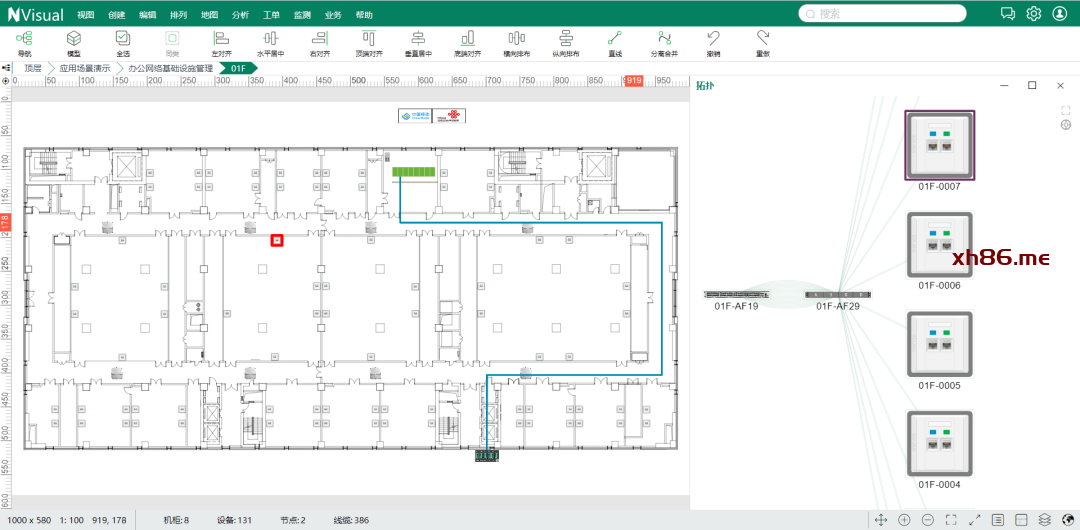
Task: Apply 右对齐 right alignment
Action: (320, 43)
